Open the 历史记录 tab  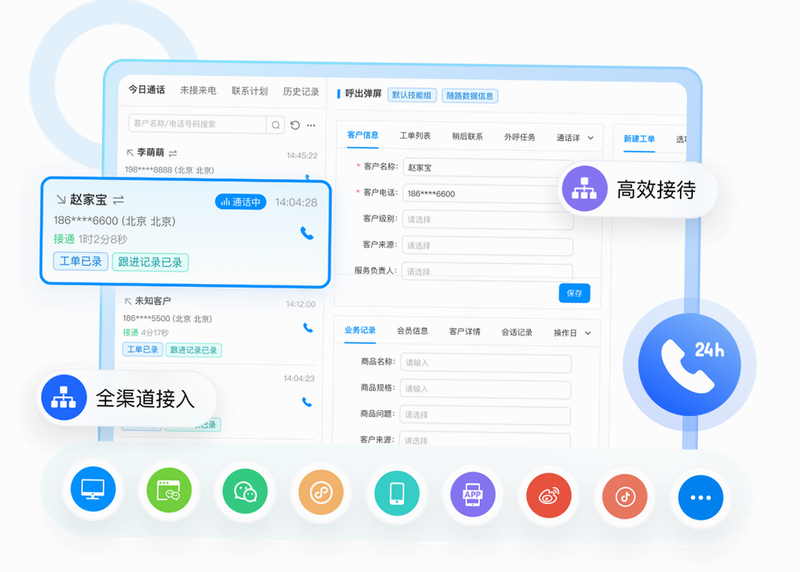pos(301,91)
